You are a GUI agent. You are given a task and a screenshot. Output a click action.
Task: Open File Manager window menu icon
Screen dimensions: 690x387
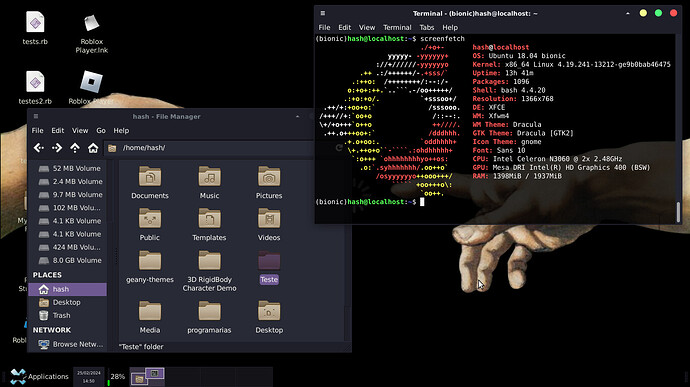coord(36,116)
